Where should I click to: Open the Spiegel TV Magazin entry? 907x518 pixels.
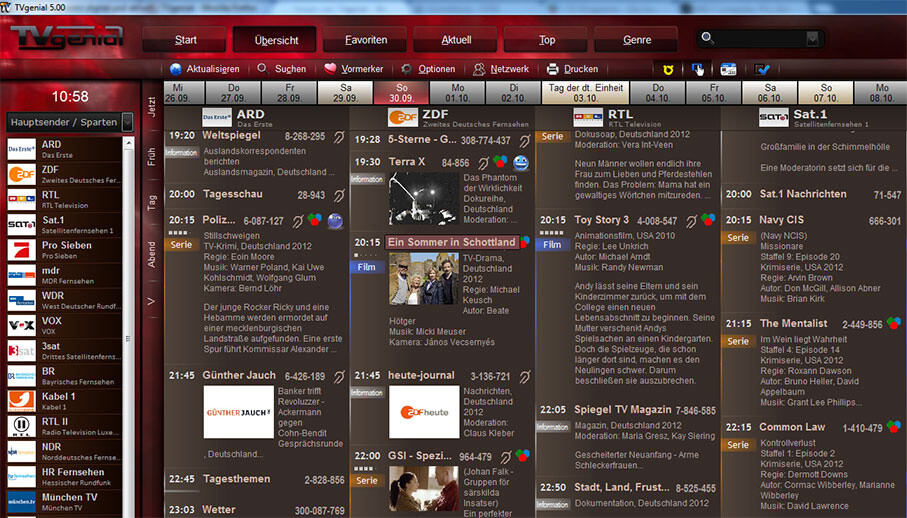click(622, 410)
